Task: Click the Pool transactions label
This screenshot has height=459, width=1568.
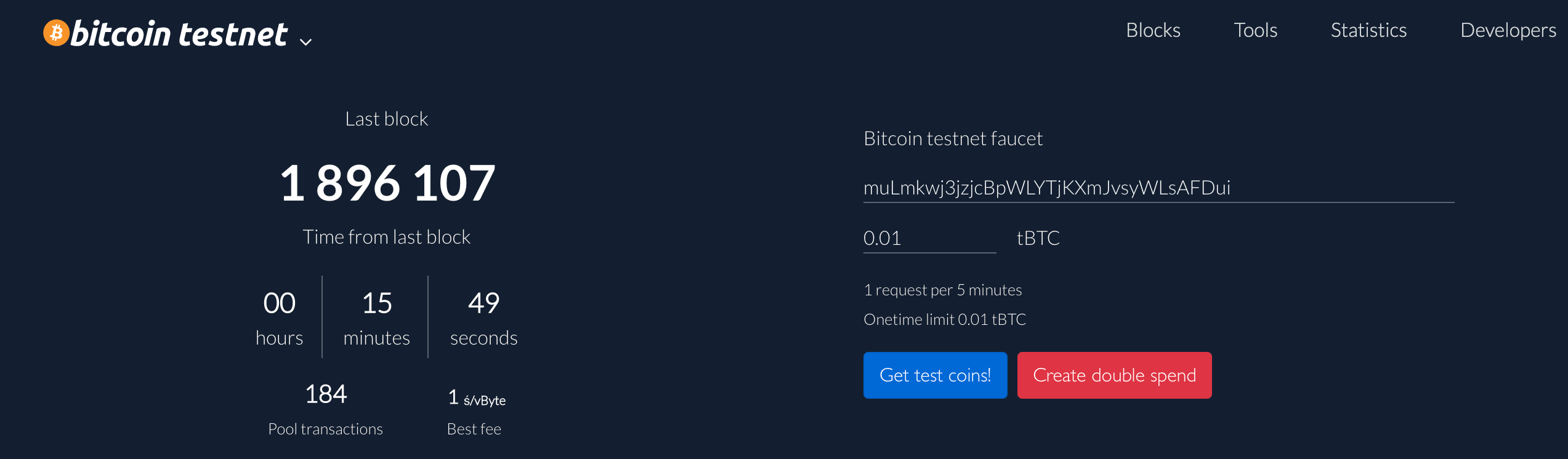Action: [325, 429]
